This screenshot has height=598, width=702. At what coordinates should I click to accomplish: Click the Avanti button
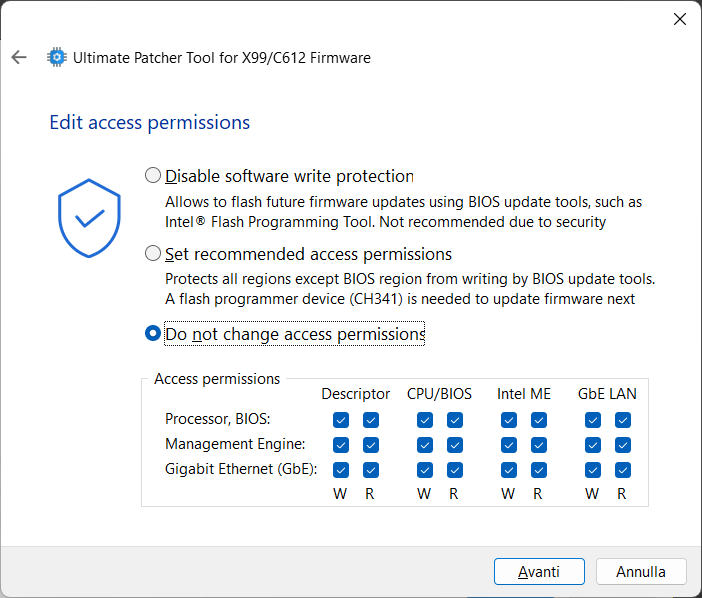(x=539, y=572)
